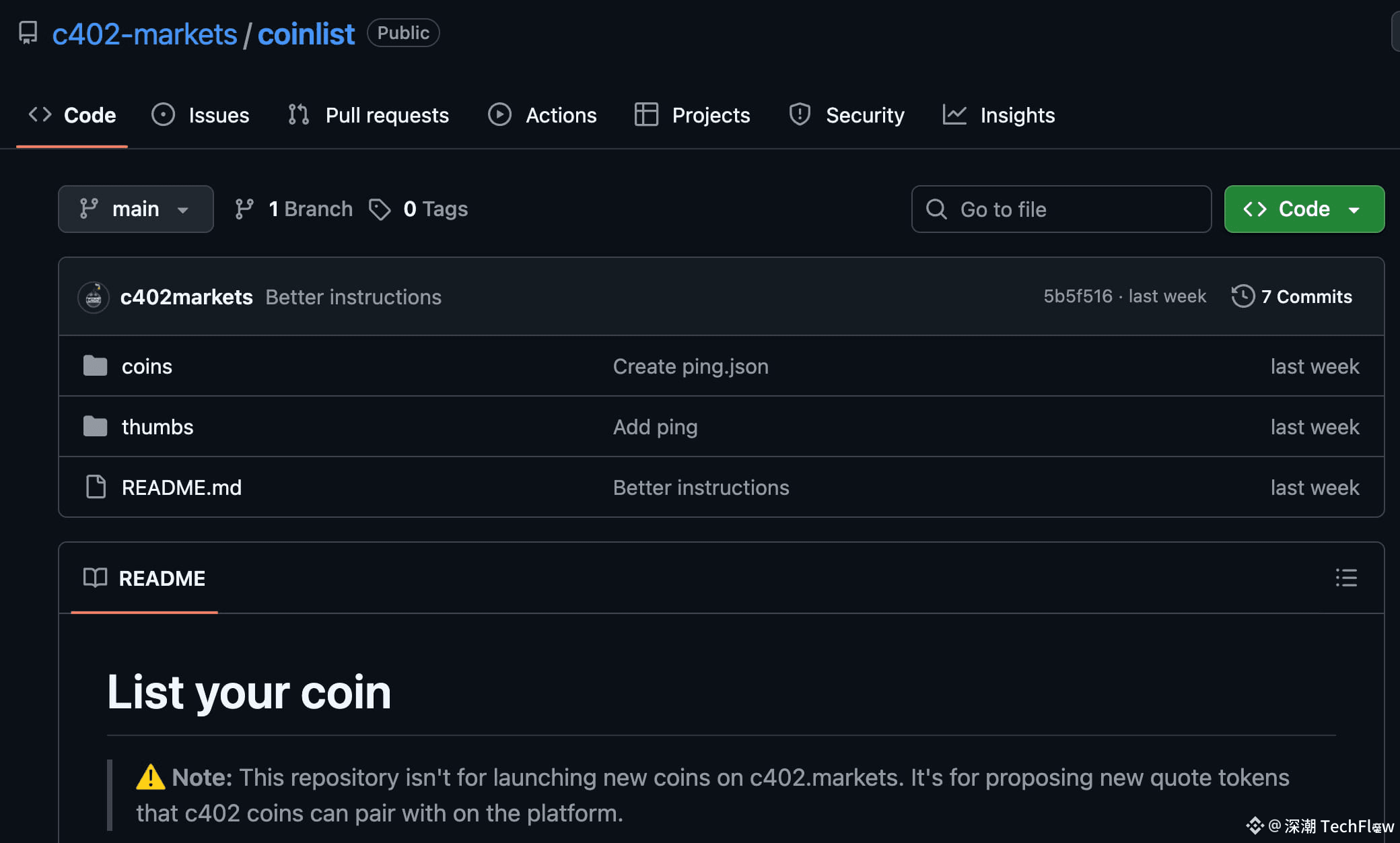Click the thumbs folder icon
Screen dimensions: 1400x843
pyautogui.click(x=95, y=426)
